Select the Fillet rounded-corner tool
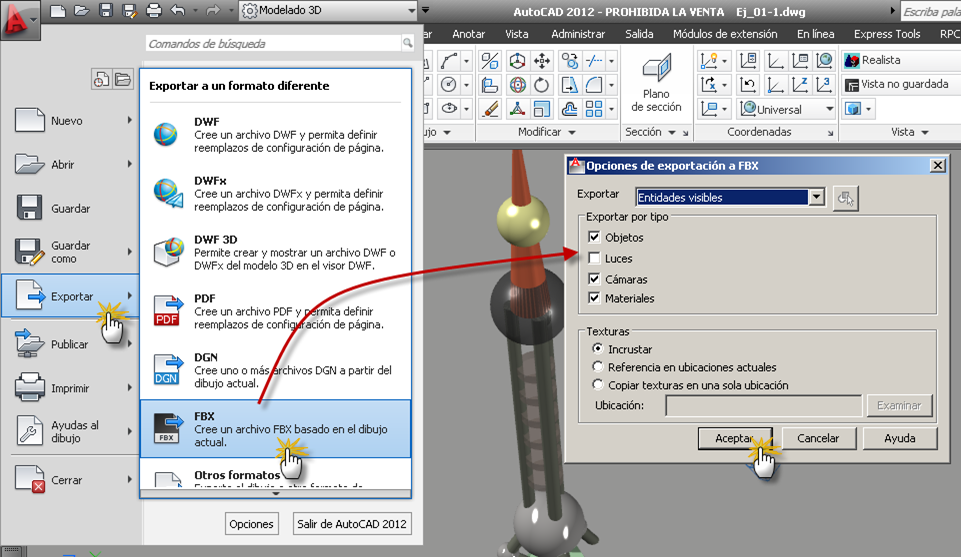Viewport: 961px width, 557px height. click(x=593, y=85)
